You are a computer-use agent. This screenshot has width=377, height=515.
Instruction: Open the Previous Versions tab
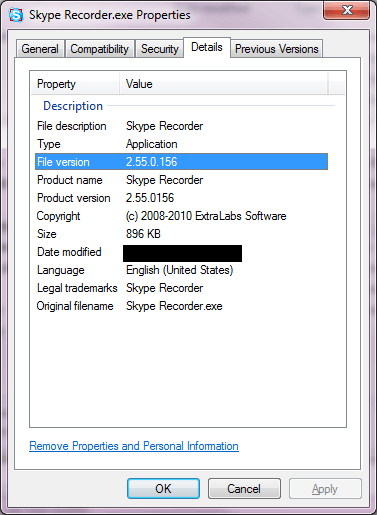(x=277, y=49)
